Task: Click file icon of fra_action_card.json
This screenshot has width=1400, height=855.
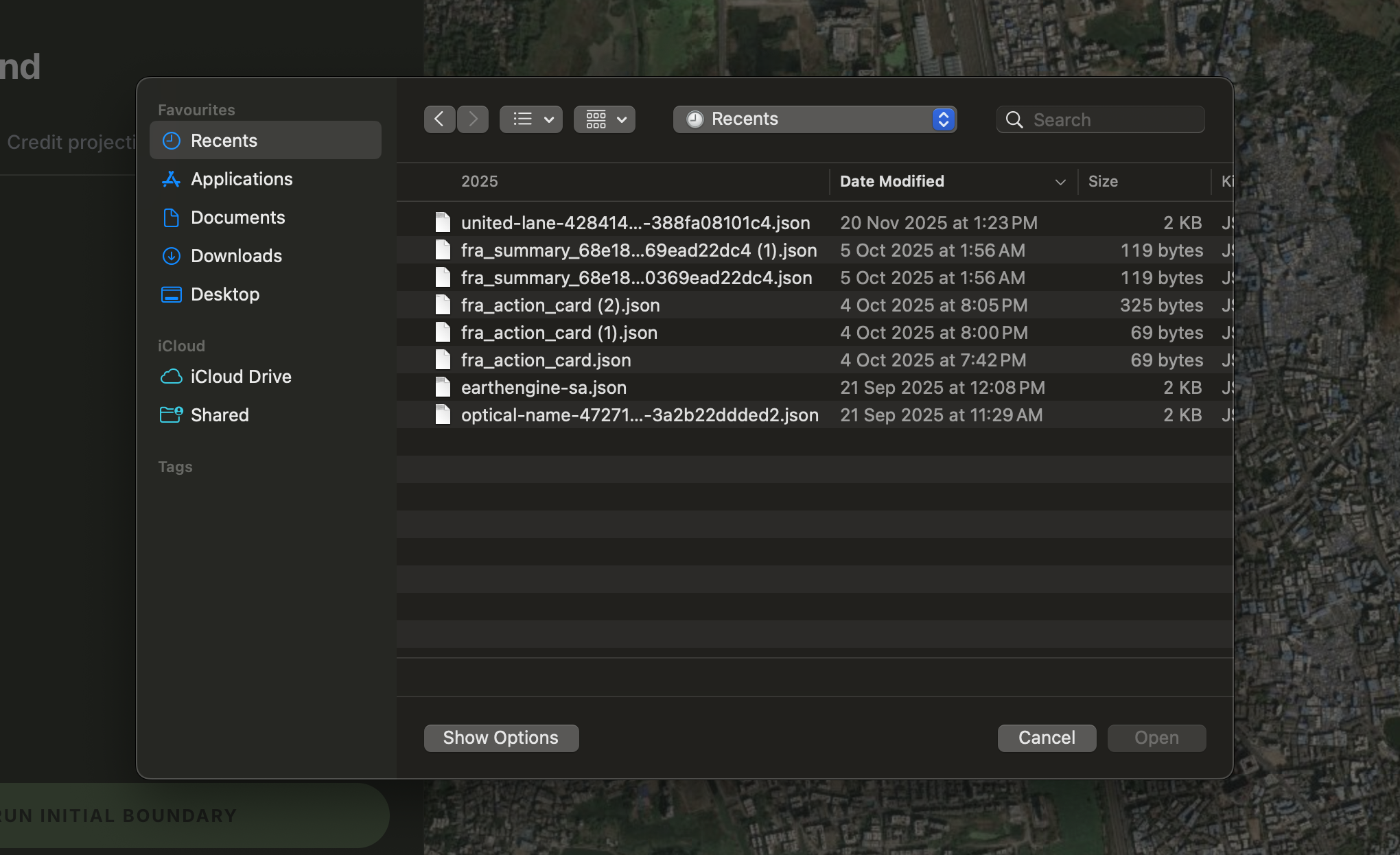Action: pyautogui.click(x=443, y=360)
